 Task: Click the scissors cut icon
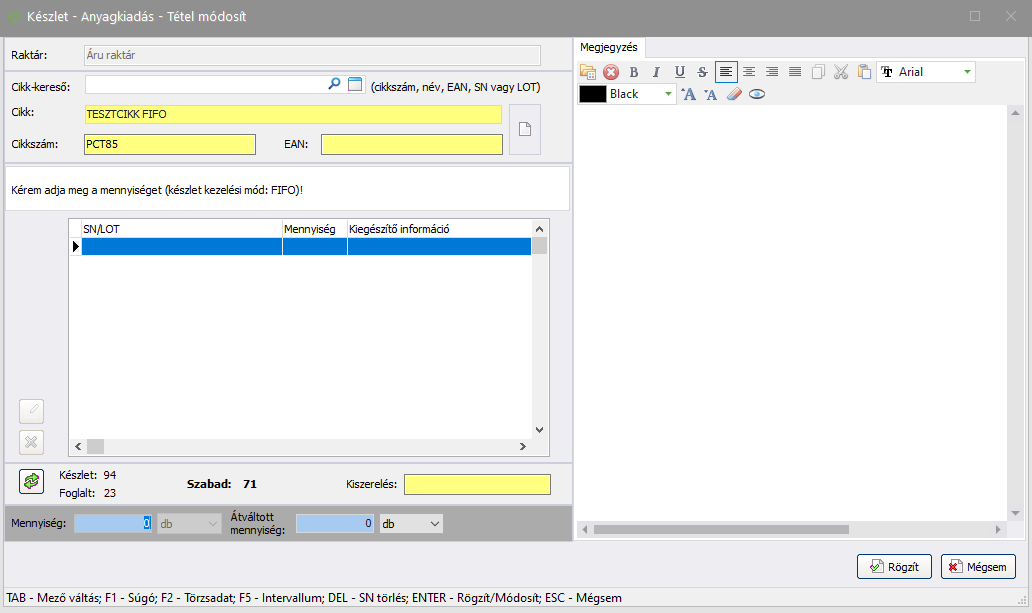(x=841, y=72)
